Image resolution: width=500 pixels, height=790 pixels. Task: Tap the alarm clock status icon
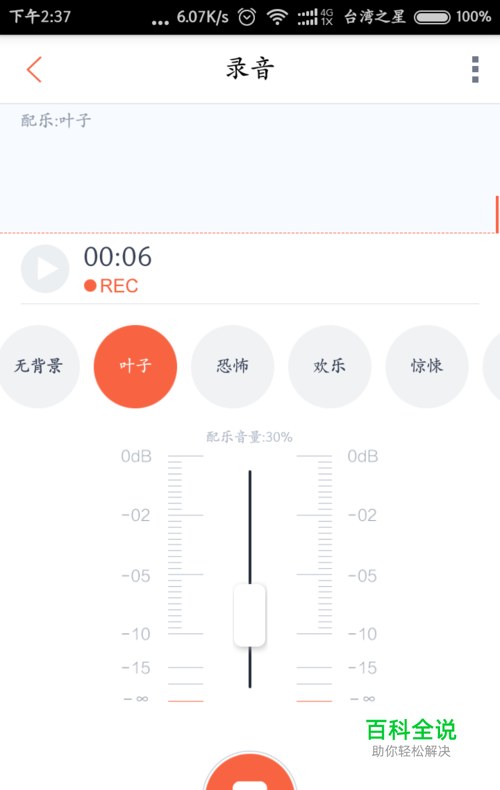pyautogui.click(x=247, y=17)
